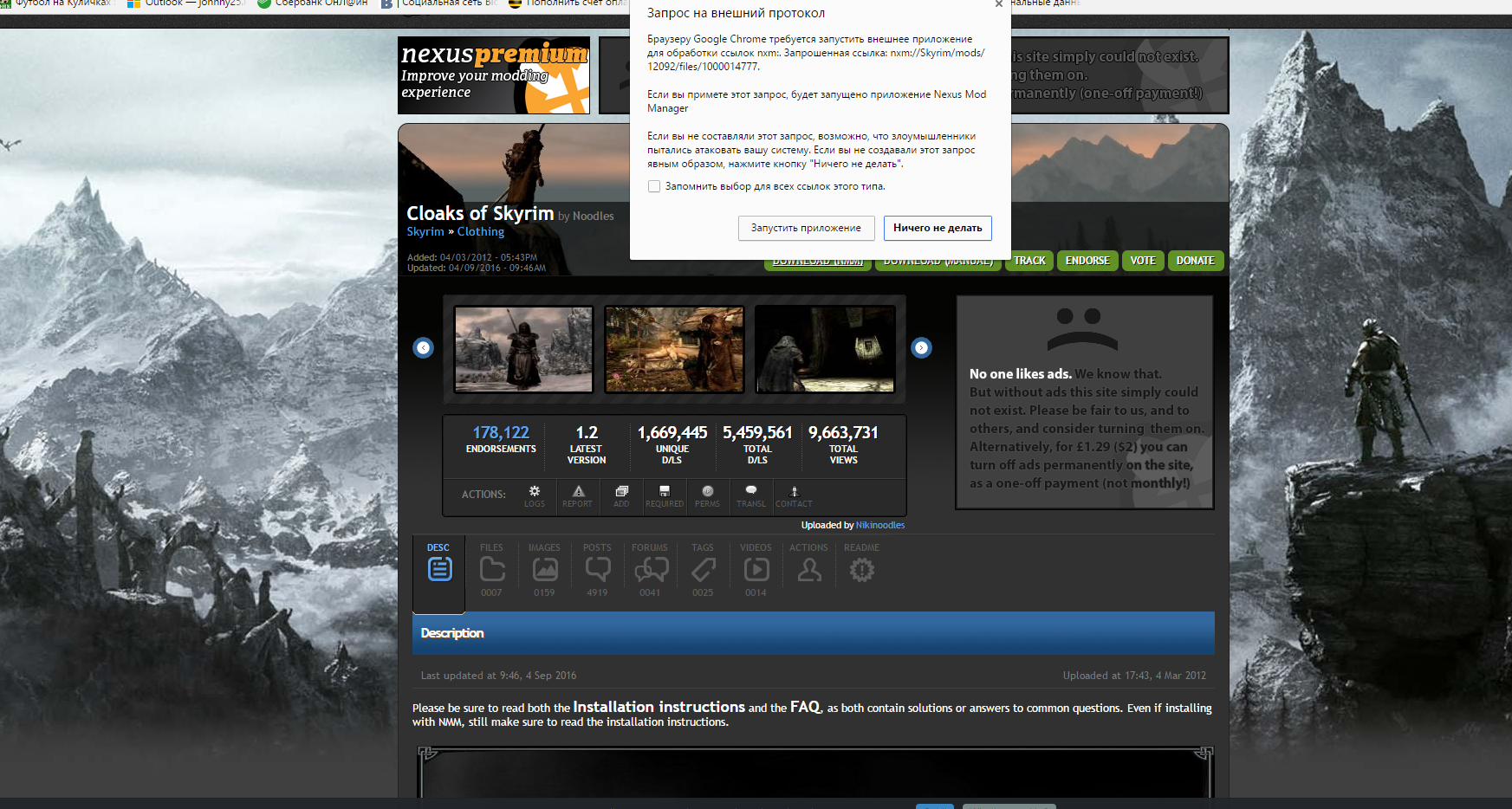
Task: Open the Сбербанк ОнЛ@йн bookmark
Action: click(x=313, y=3)
